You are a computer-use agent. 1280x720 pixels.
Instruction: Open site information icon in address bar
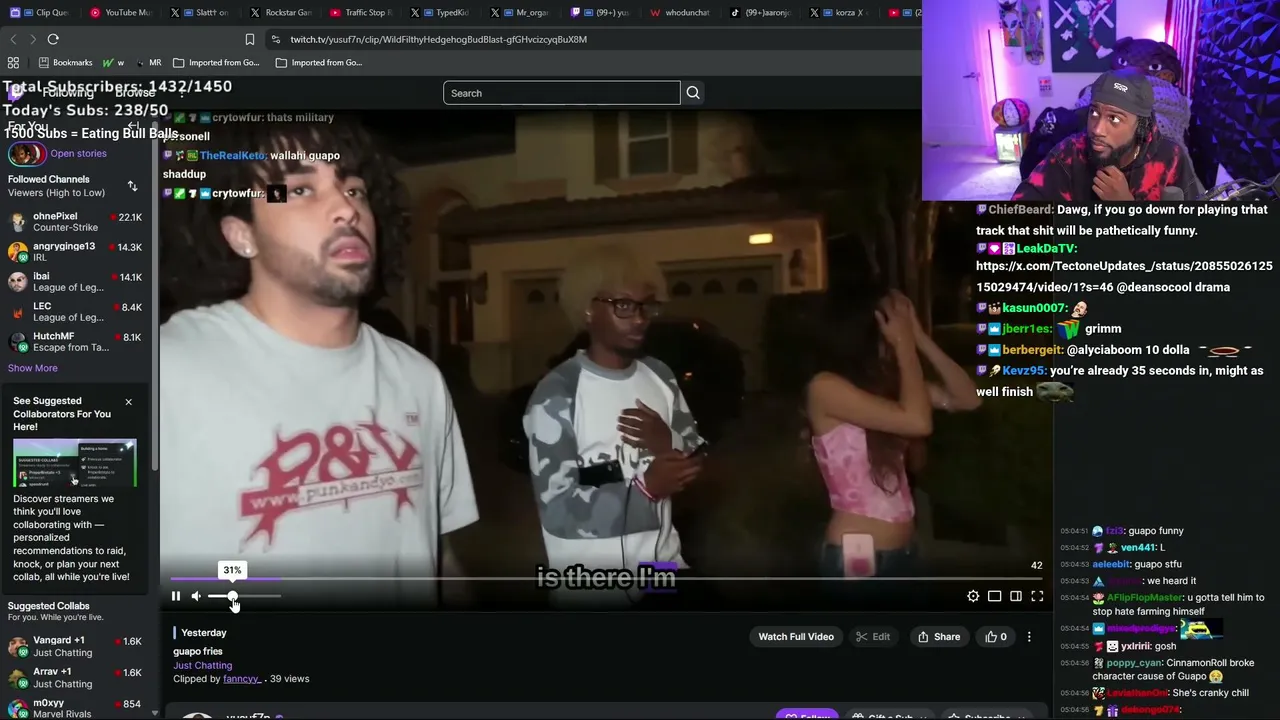276,39
